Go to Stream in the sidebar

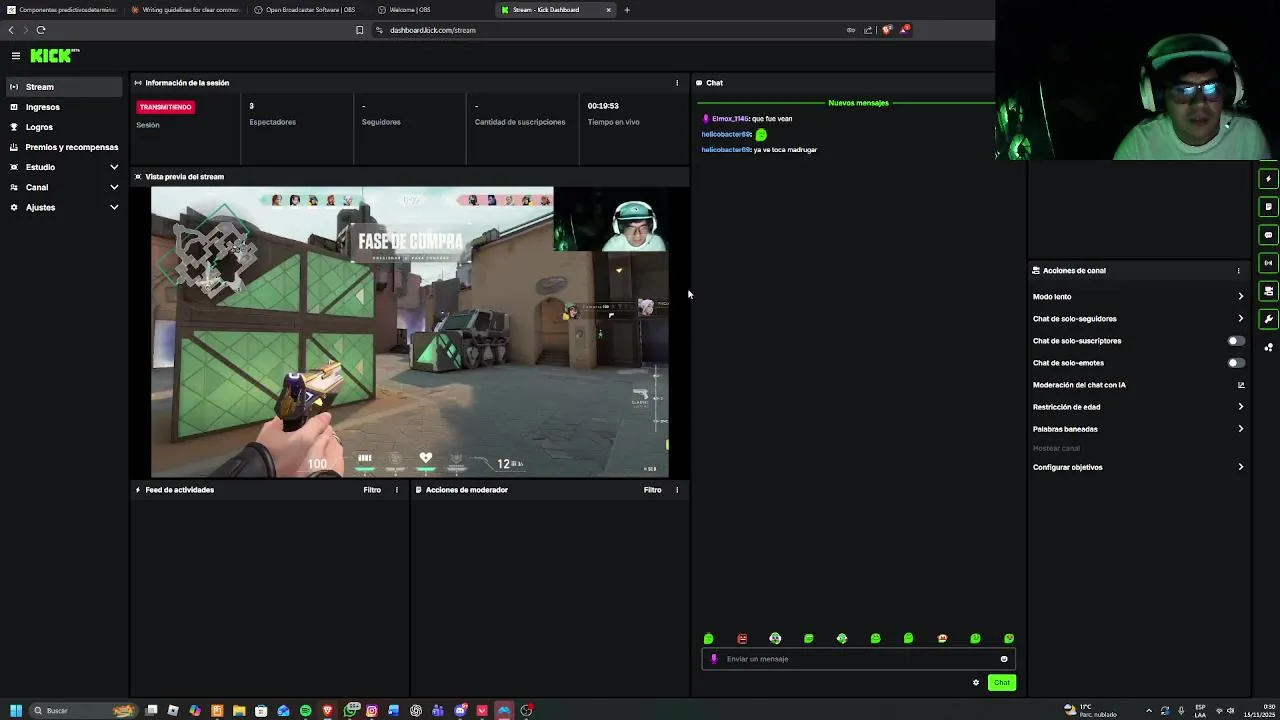point(64,87)
